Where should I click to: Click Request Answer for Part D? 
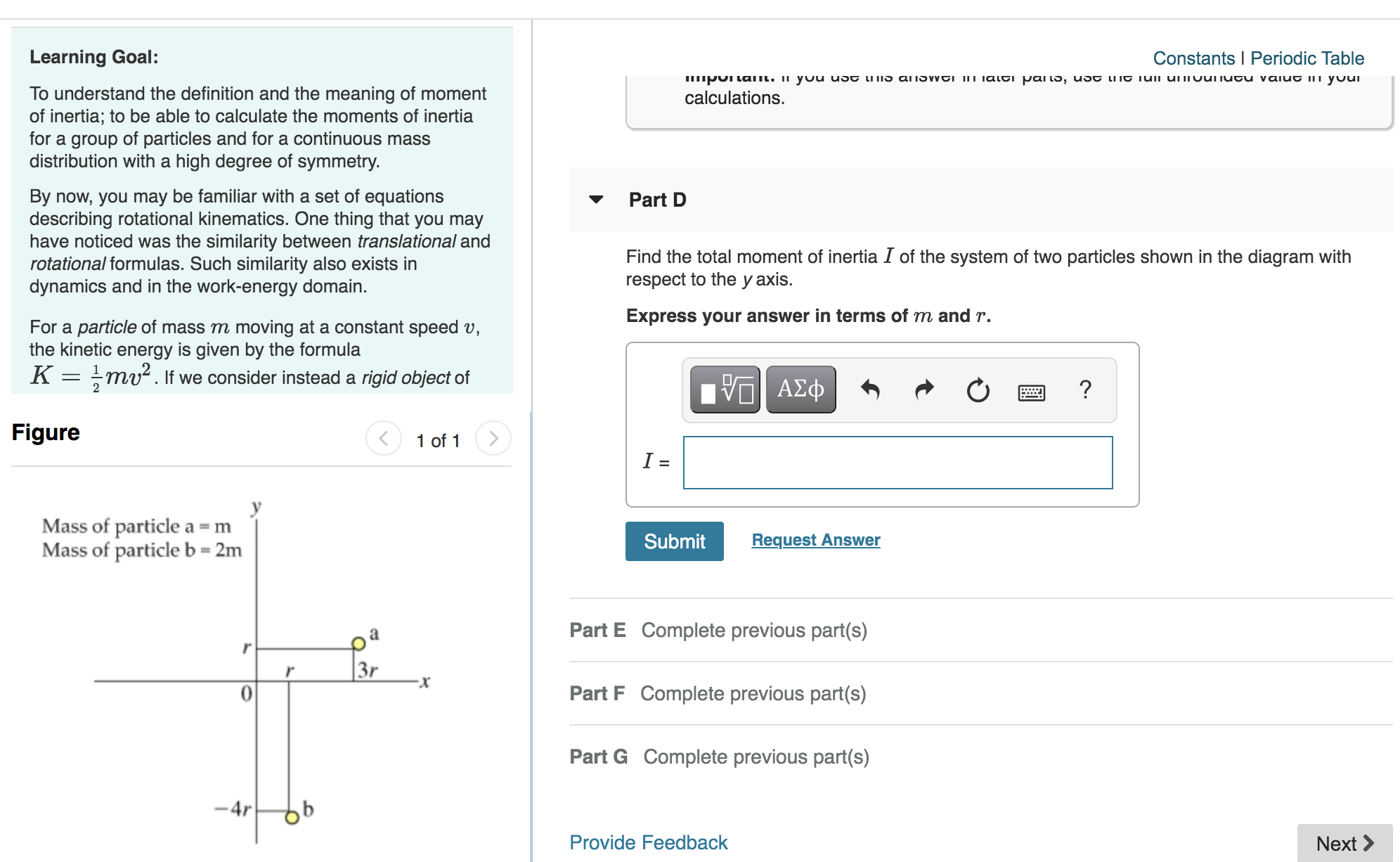(815, 540)
